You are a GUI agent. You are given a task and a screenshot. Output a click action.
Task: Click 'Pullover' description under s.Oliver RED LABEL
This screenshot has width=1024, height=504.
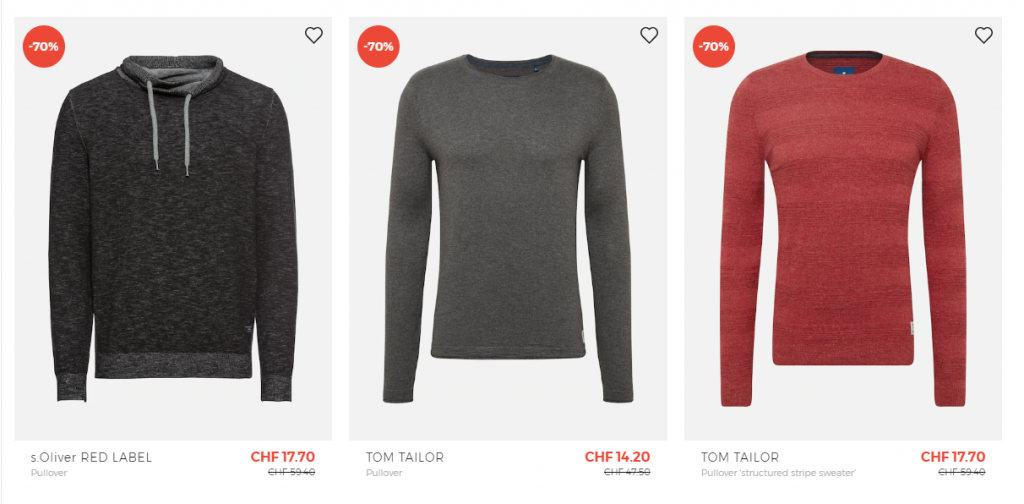pos(49,473)
